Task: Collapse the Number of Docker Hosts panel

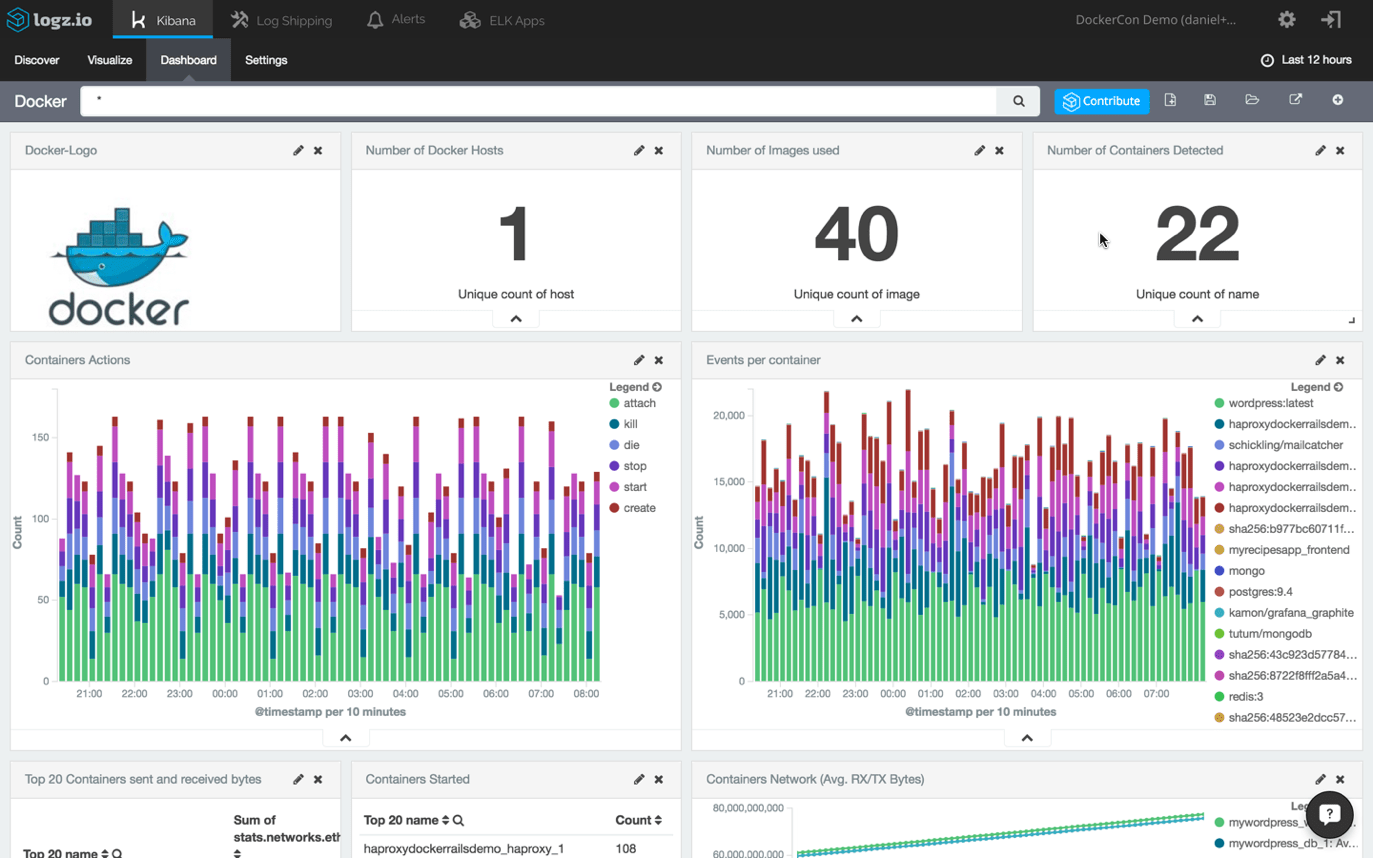Action: pyautogui.click(x=515, y=318)
